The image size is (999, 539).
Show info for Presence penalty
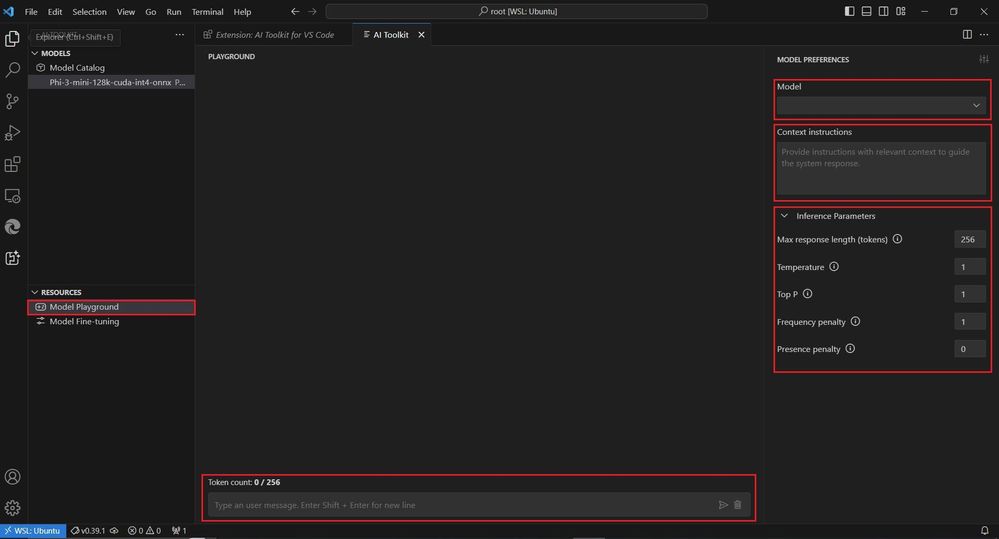(x=850, y=349)
